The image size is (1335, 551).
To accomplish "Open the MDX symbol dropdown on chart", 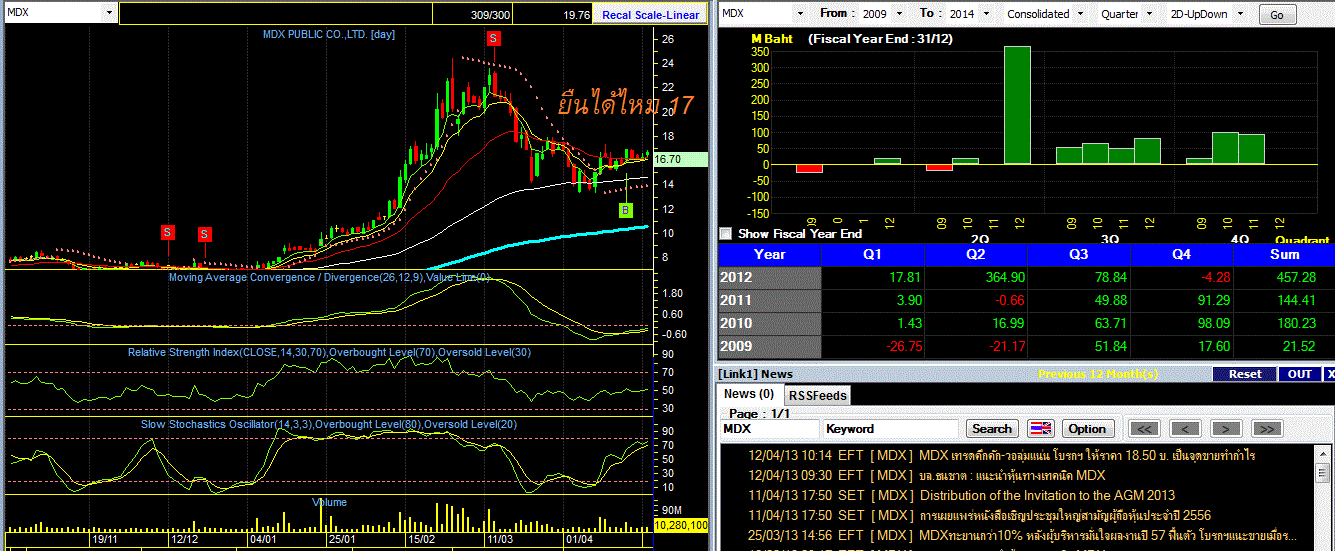I will coord(107,13).
